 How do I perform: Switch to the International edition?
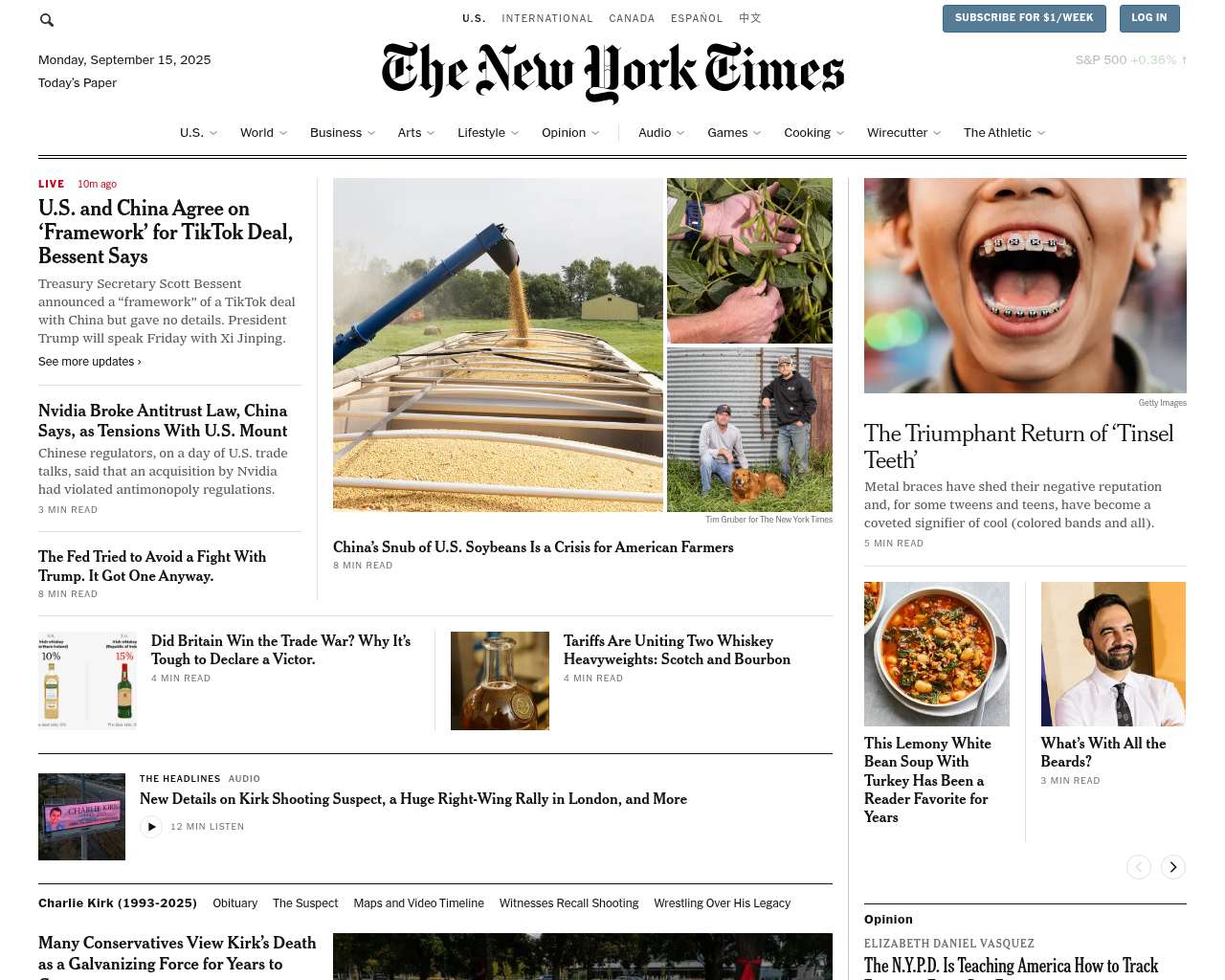[547, 18]
